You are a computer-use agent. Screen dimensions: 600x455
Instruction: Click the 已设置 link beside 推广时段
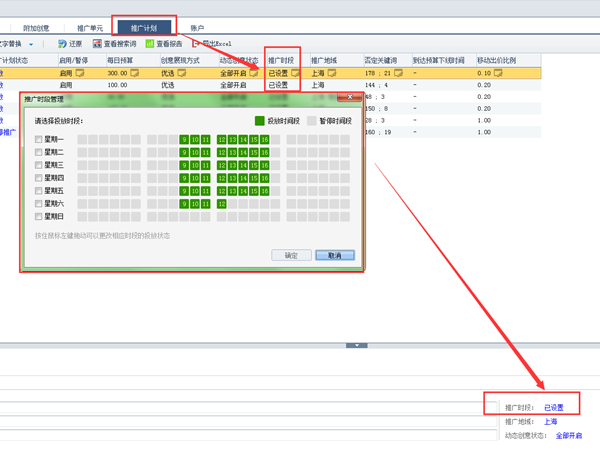(x=553, y=408)
